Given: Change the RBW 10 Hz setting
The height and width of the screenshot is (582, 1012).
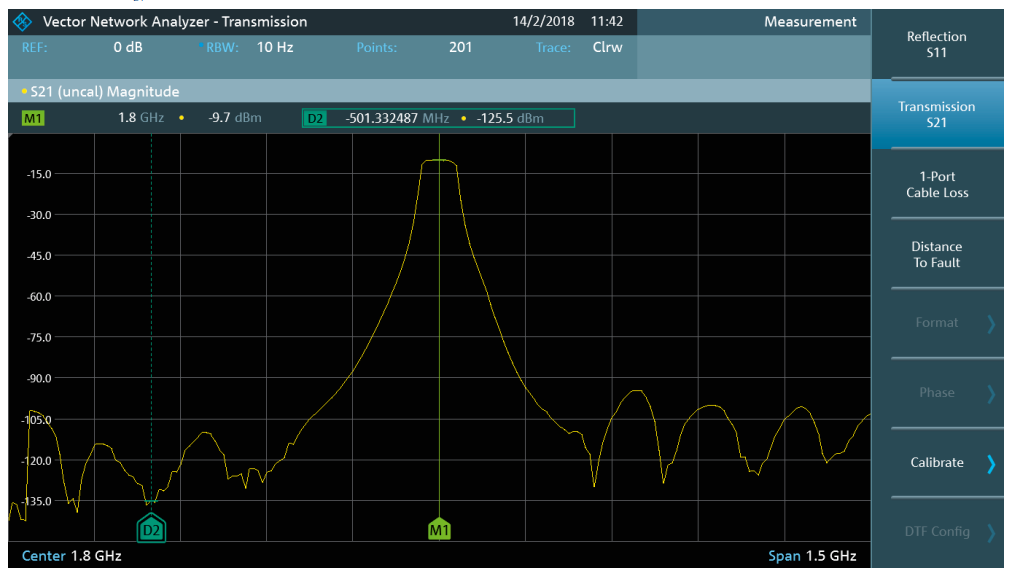Looking at the screenshot, I should tap(249, 47).
